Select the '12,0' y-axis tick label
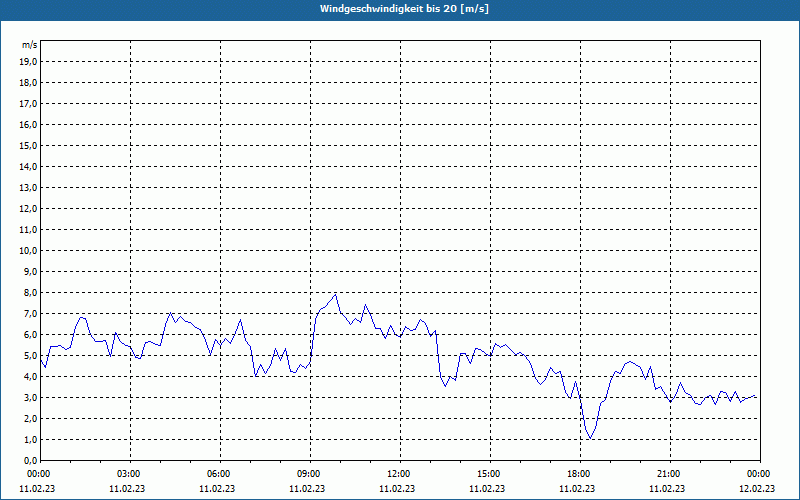Image resolution: width=800 pixels, height=500 pixels. [x=28, y=209]
